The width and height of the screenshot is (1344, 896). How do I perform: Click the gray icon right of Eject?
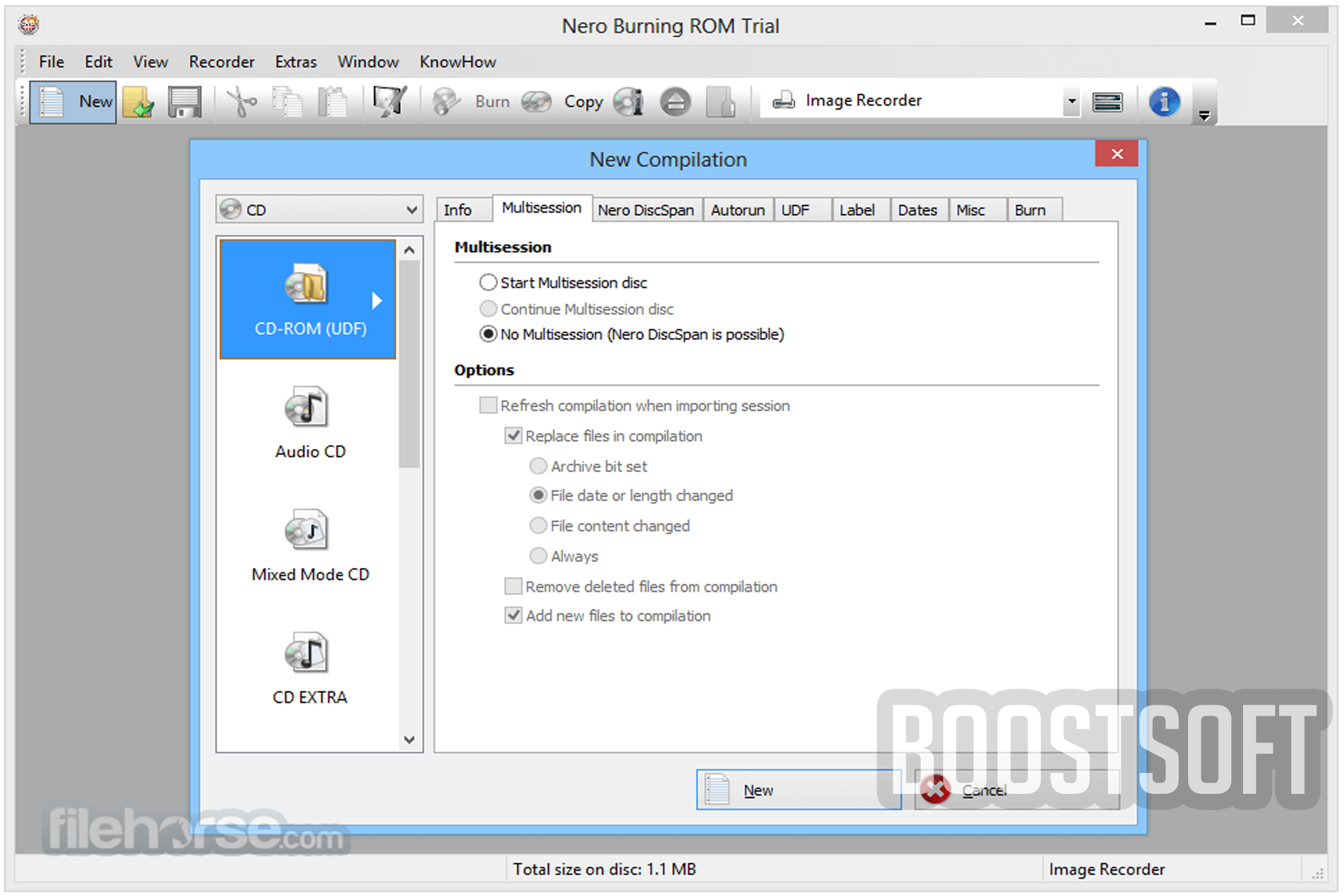(x=720, y=102)
